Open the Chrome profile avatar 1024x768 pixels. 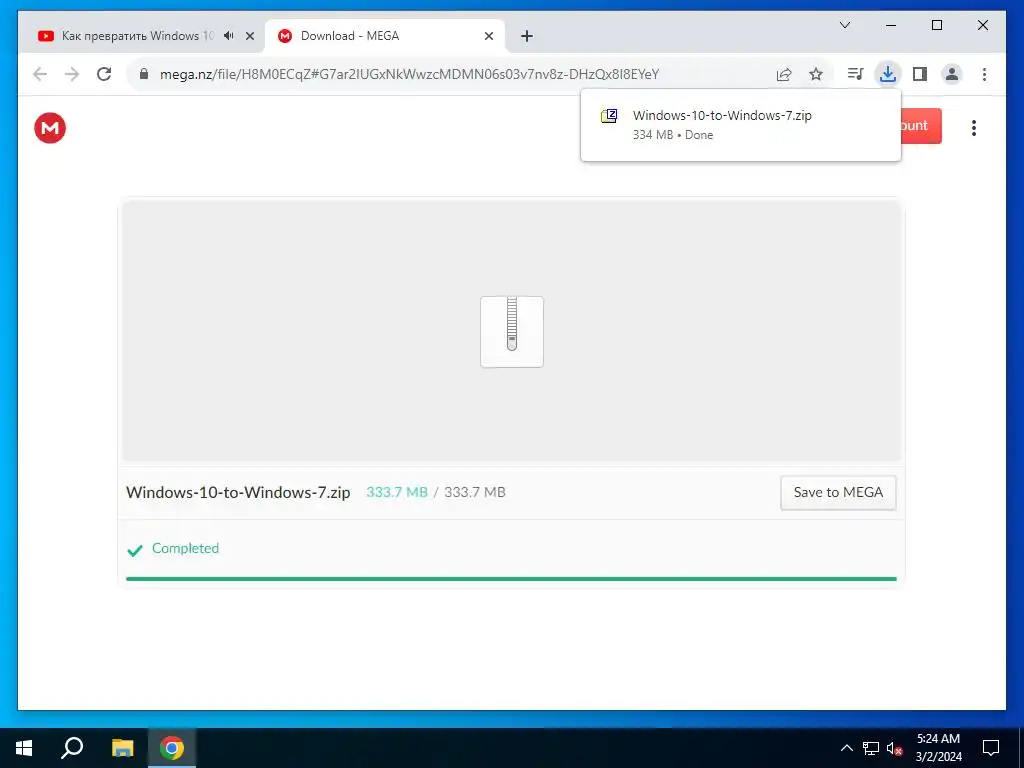(x=952, y=74)
